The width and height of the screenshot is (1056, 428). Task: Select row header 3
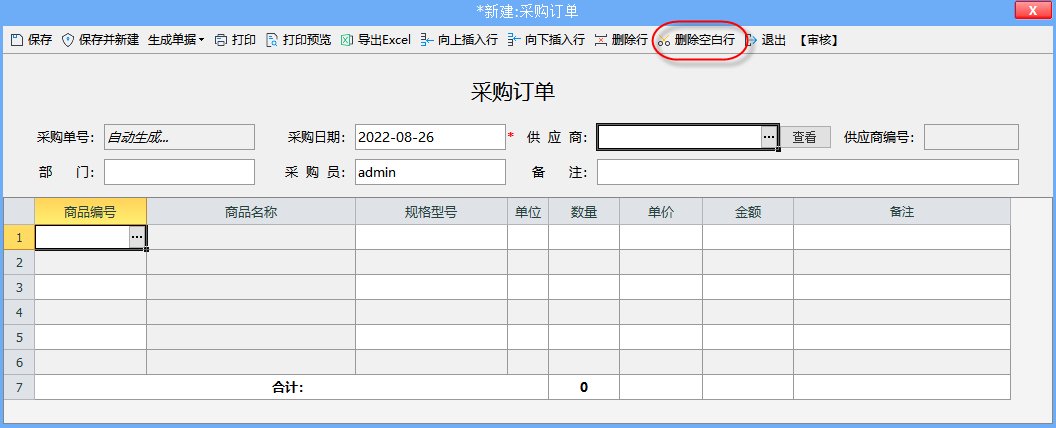20,287
